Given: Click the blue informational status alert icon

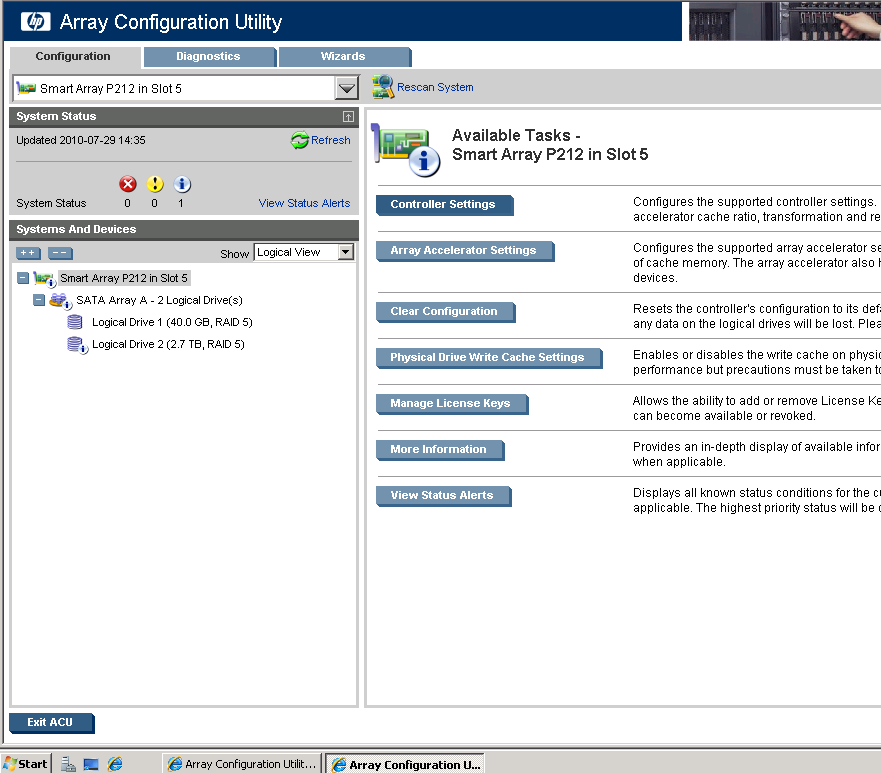Looking at the screenshot, I should [182, 184].
